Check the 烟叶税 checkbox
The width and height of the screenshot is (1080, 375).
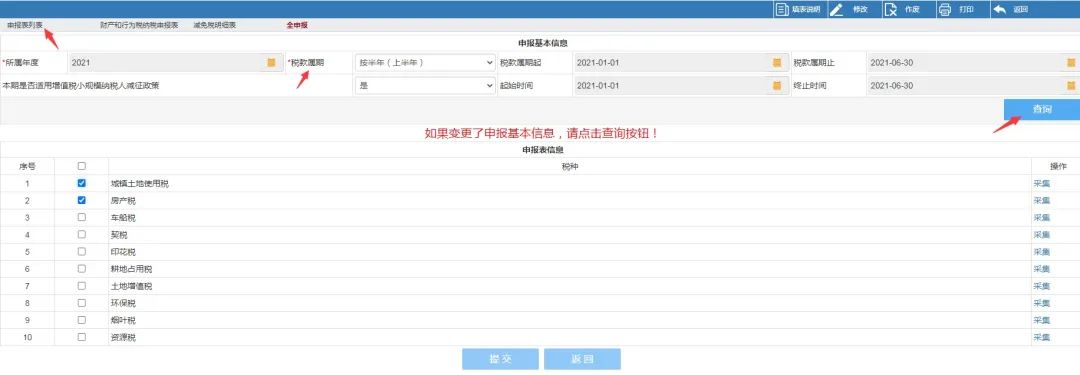point(82,321)
